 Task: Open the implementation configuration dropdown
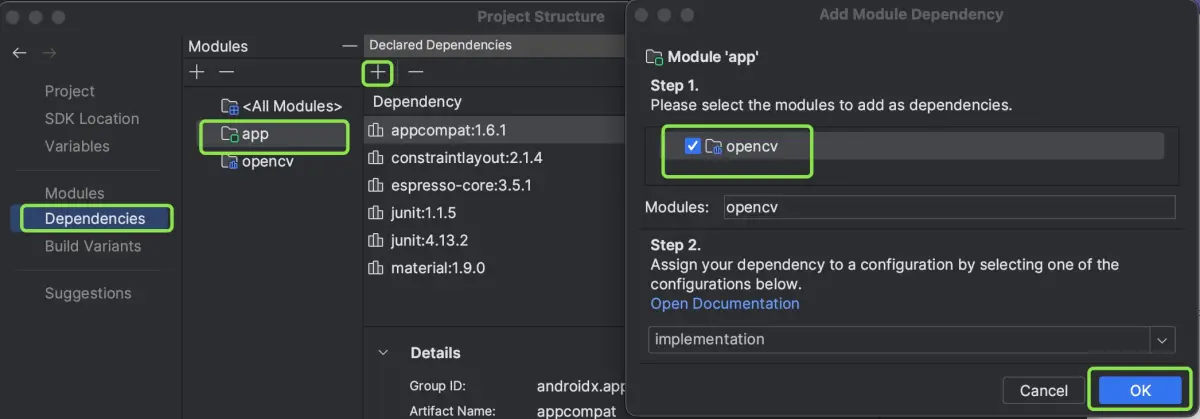[1162, 340]
